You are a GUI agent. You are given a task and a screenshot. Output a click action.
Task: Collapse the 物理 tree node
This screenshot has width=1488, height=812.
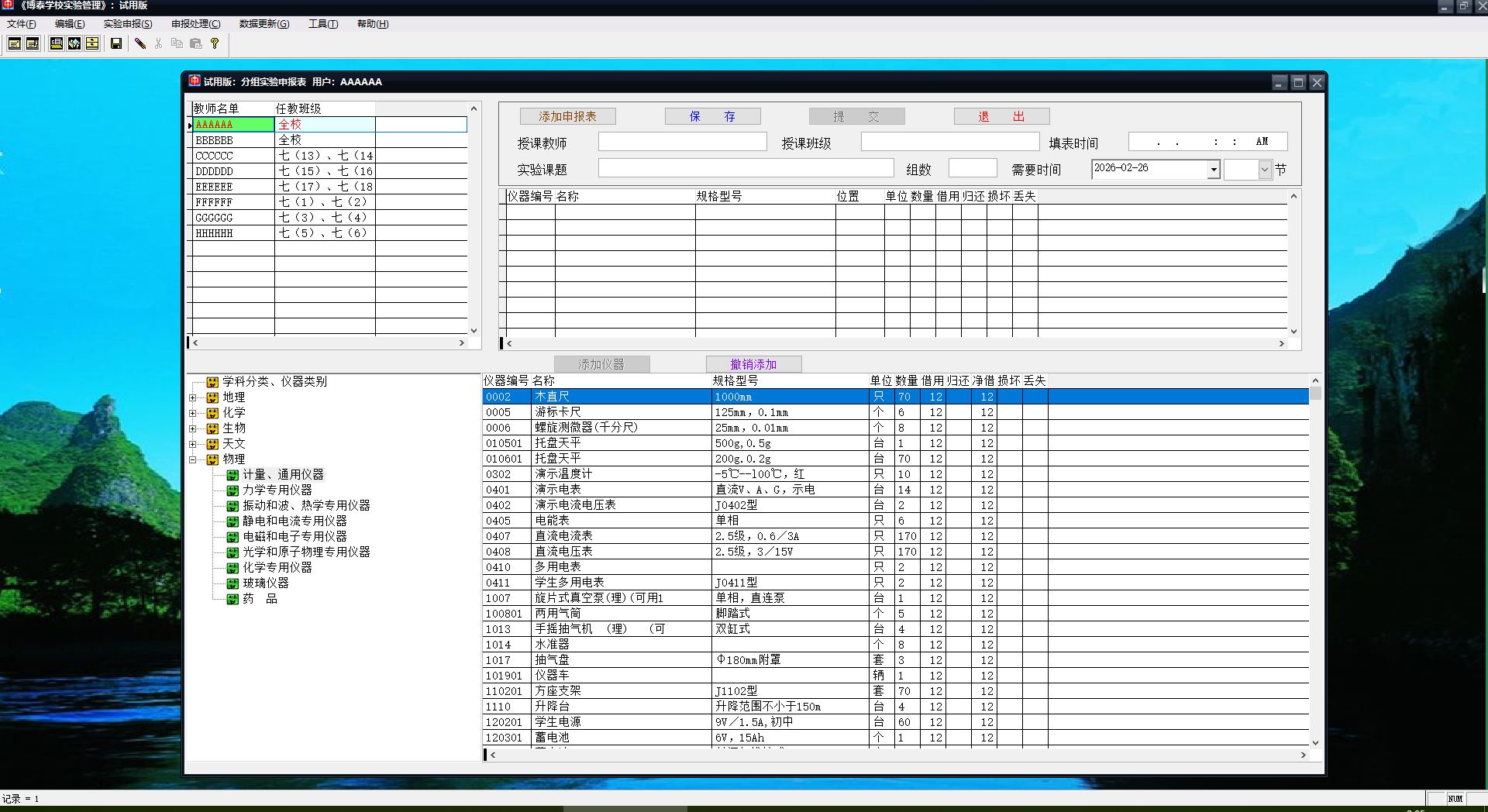pos(193,459)
